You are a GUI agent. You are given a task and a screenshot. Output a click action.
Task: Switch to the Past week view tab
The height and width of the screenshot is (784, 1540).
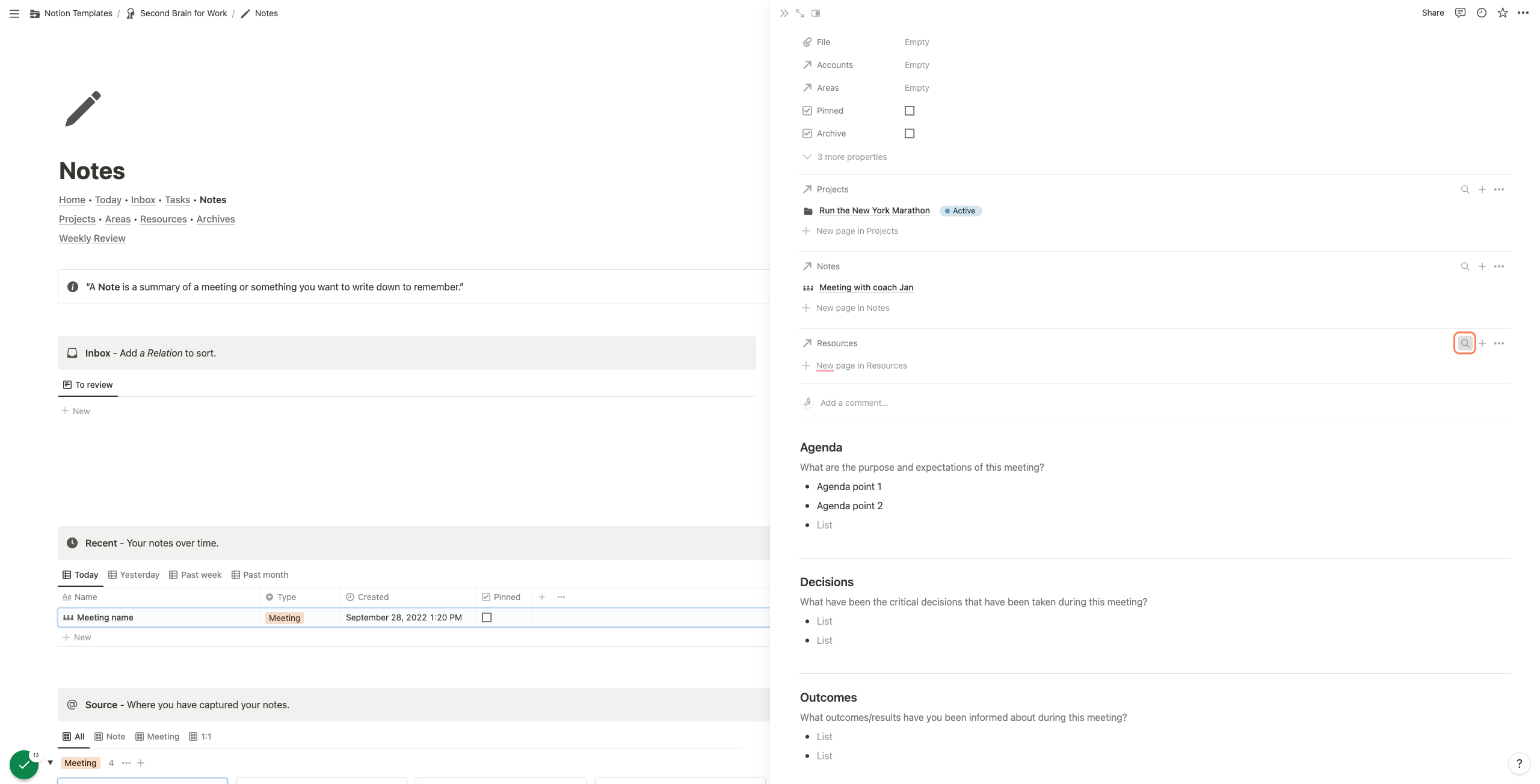click(195, 575)
